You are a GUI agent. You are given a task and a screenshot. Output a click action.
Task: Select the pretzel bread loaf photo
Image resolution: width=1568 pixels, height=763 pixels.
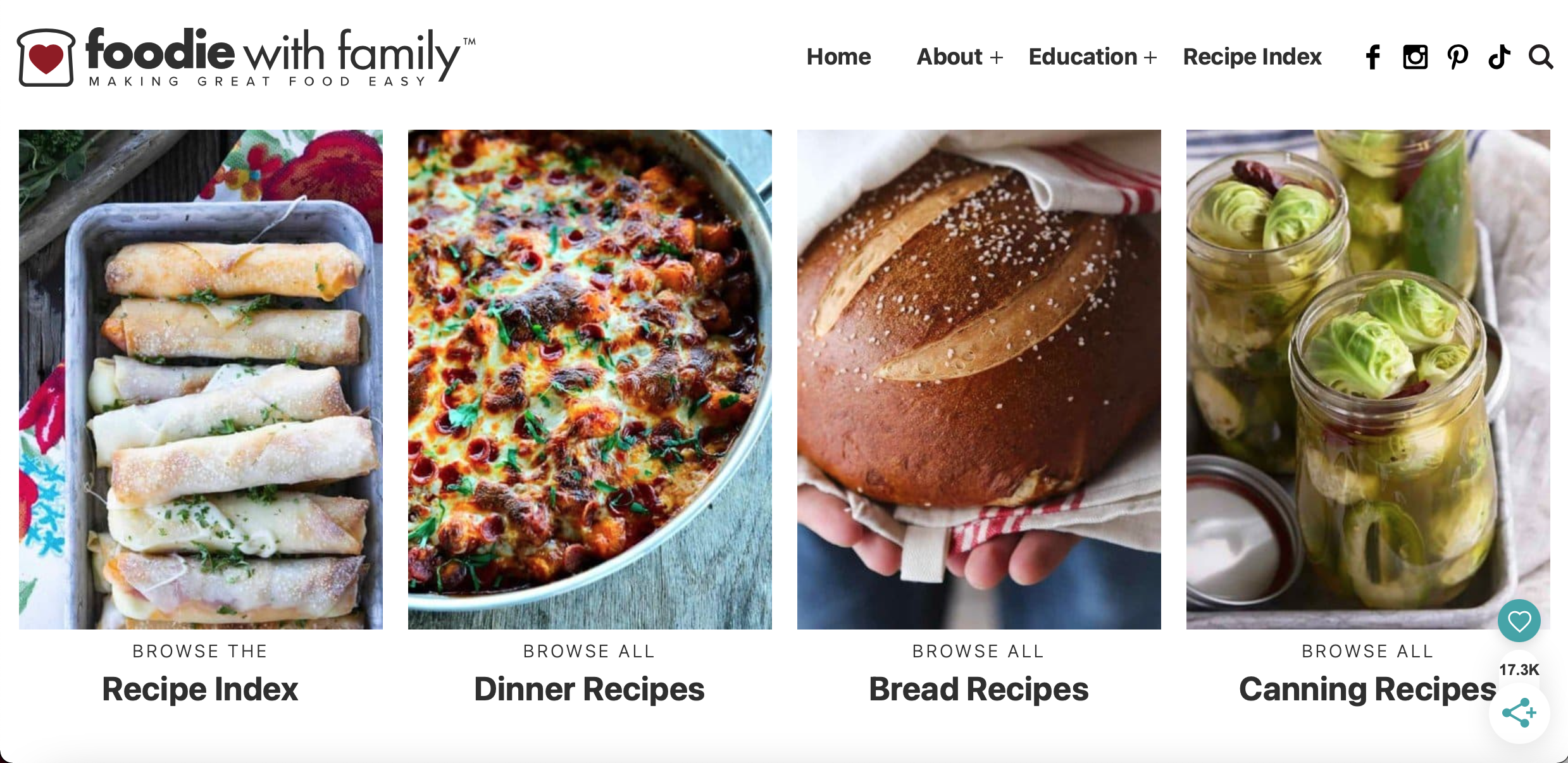pyautogui.click(x=979, y=380)
